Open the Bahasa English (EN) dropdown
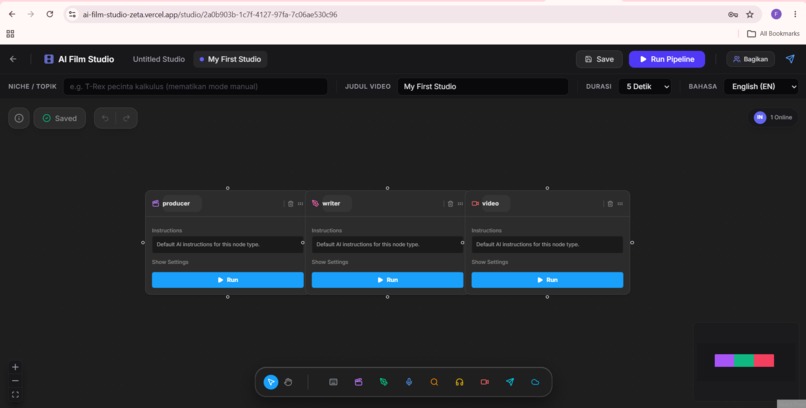Screen dimensions: 806x408 [x=761, y=86]
